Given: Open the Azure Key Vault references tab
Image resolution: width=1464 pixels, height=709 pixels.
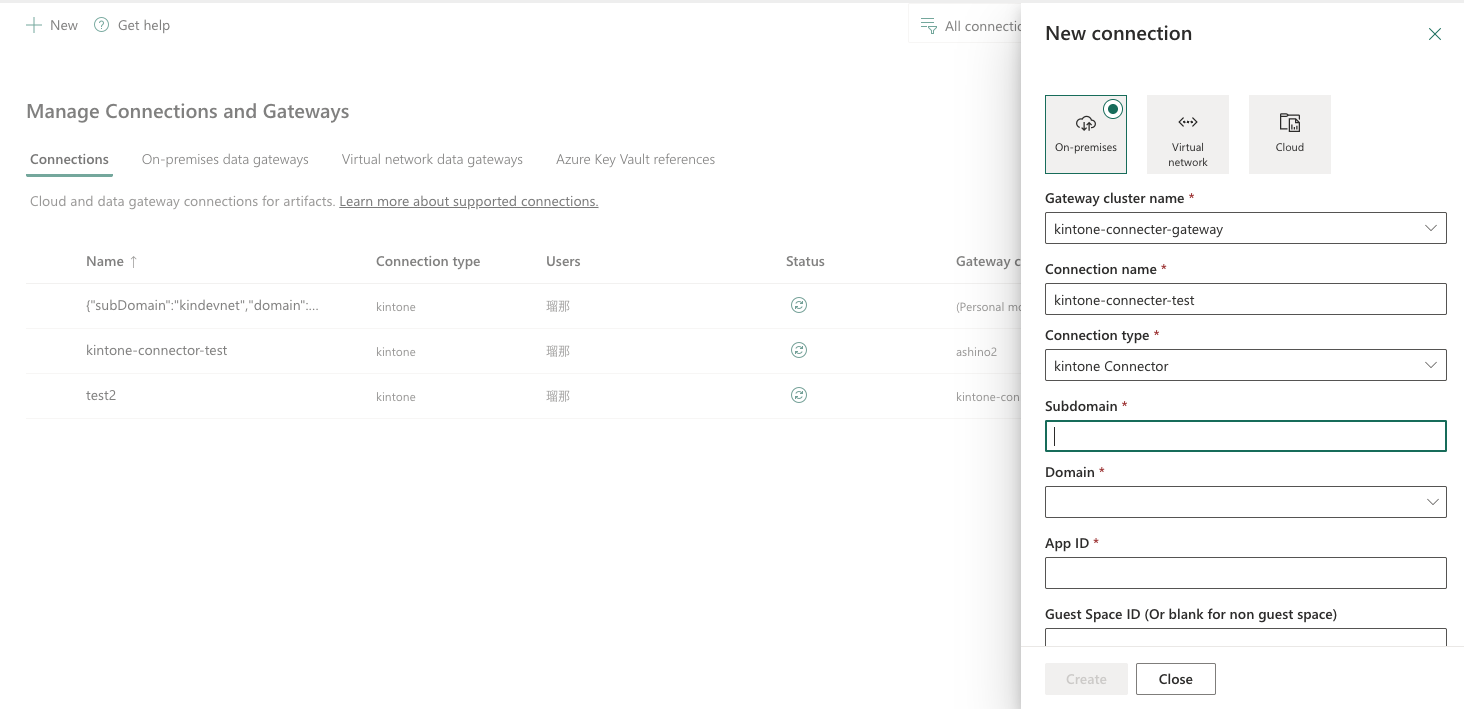Looking at the screenshot, I should coord(635,159).
